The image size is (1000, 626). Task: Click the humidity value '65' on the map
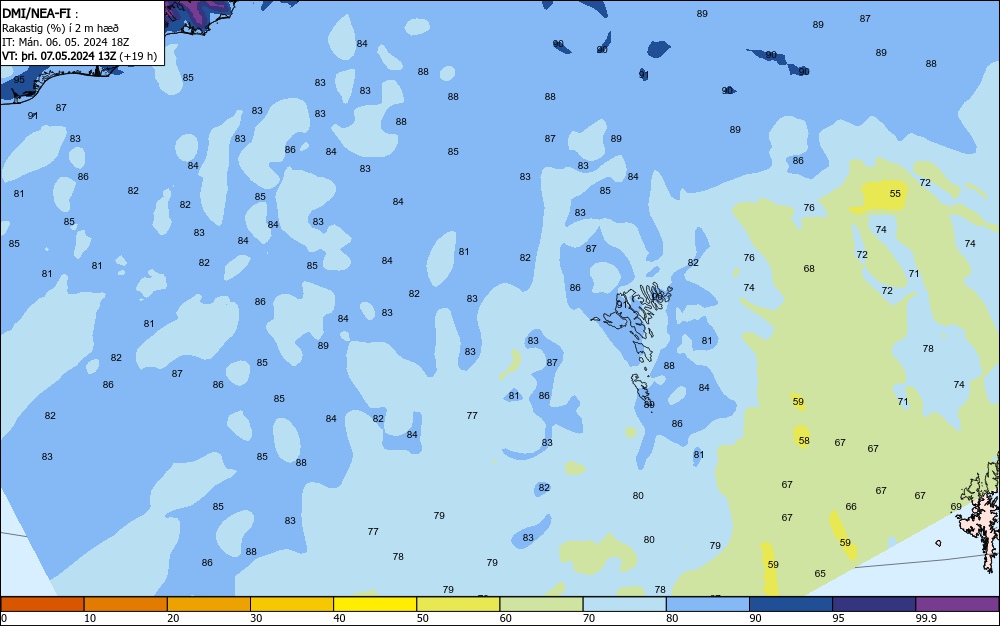click(x=820, y=573)
